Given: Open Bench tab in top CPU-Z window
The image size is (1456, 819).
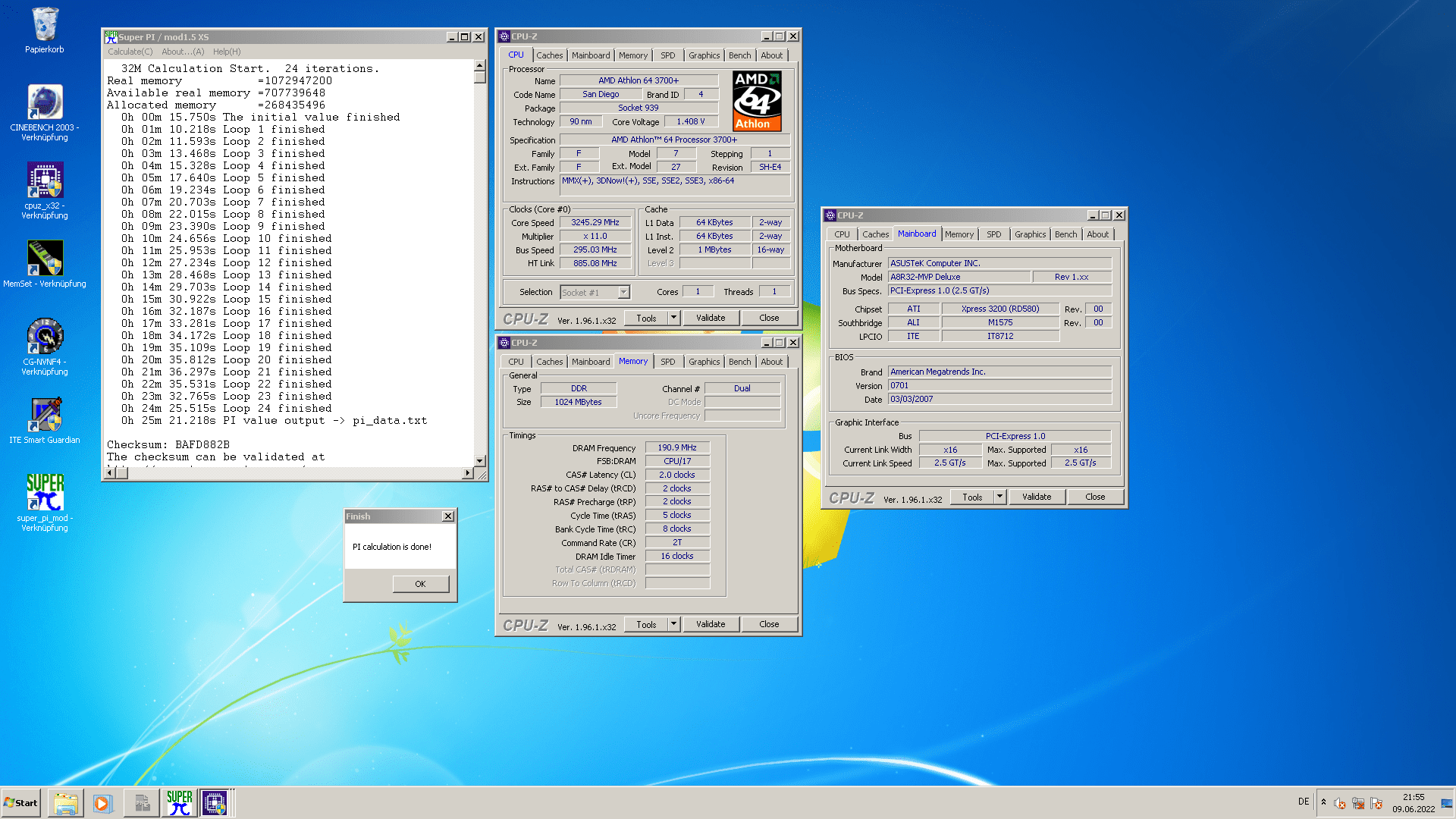Looking at the screenshot, I should 739,55.
